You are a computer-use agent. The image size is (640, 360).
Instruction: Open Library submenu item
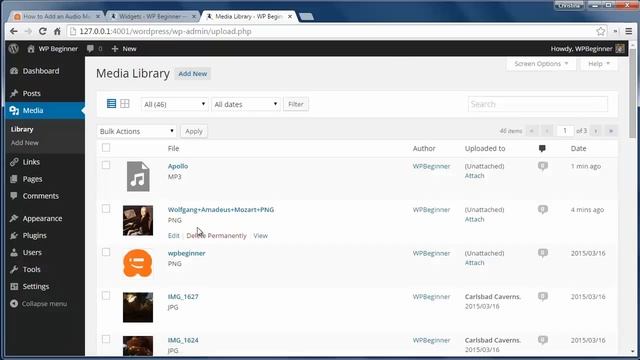click(x=22, y=129)
